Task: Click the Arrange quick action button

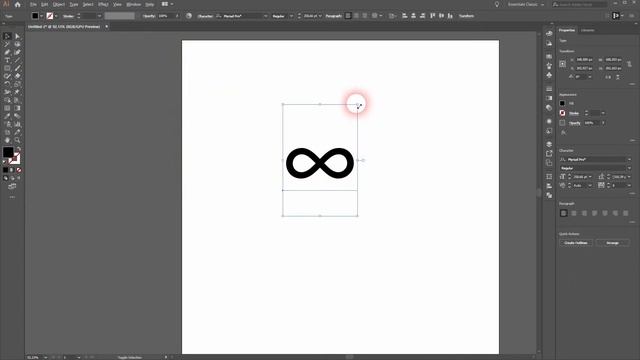Action: [x=612, y=243]
